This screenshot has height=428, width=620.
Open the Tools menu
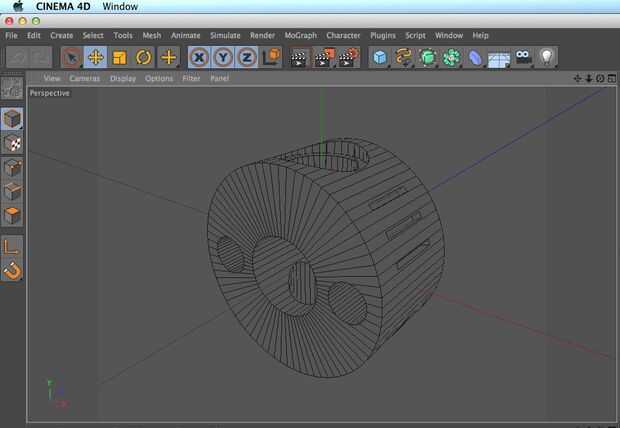click(123, 36)
